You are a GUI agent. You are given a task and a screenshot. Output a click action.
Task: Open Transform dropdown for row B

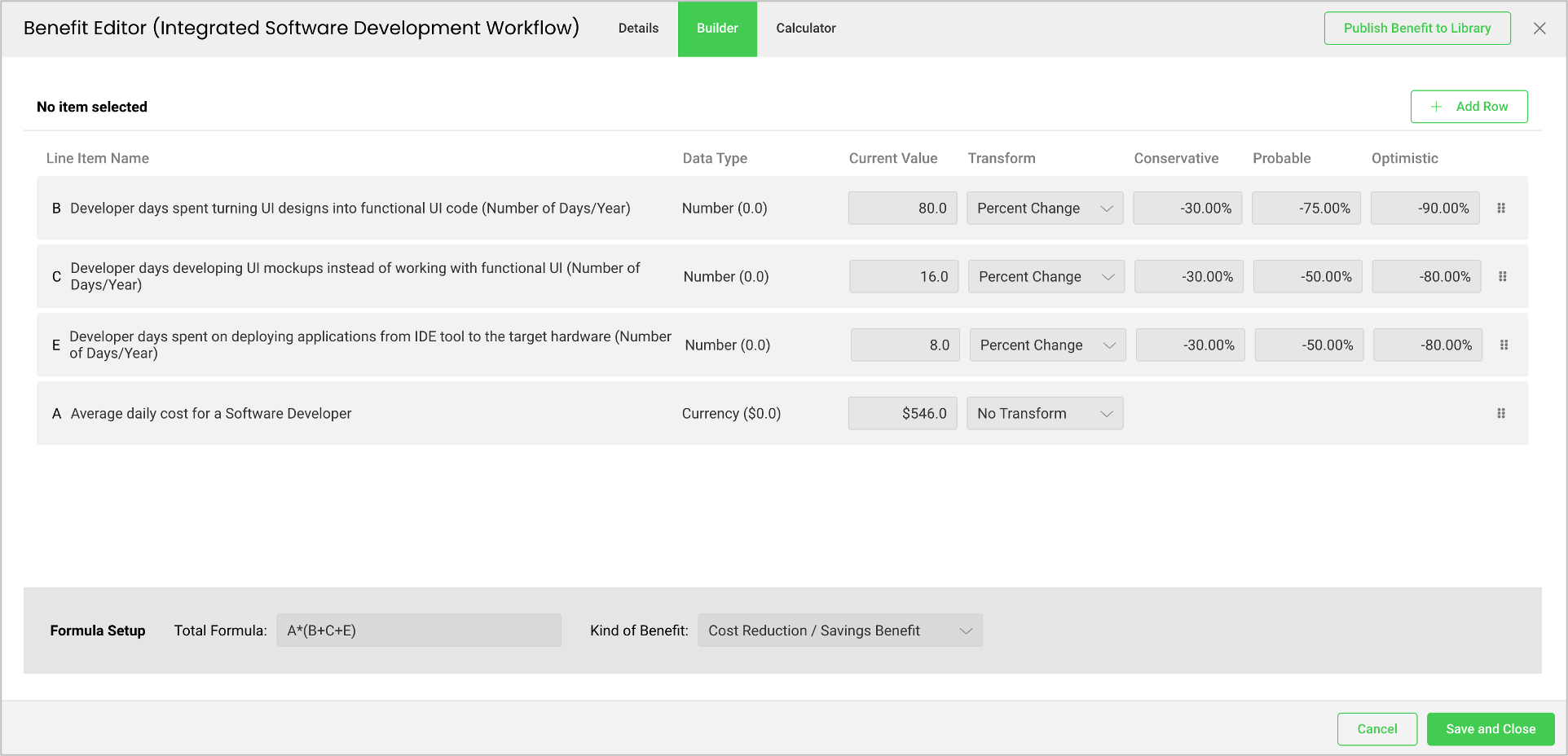click(1044, 209)
